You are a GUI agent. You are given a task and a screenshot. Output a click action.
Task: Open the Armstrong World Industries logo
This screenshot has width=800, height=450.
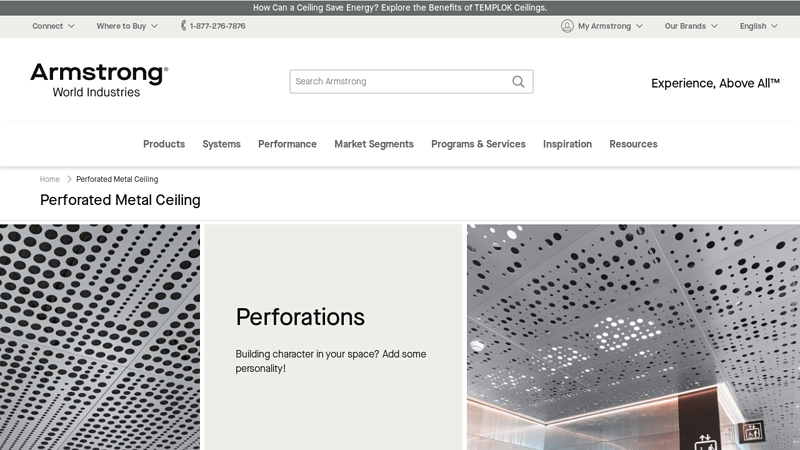coord(99,80)
